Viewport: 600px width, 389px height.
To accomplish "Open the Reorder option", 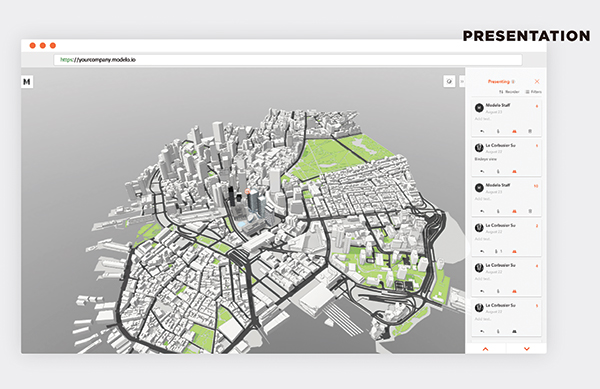I will click(x=509, y=92).
